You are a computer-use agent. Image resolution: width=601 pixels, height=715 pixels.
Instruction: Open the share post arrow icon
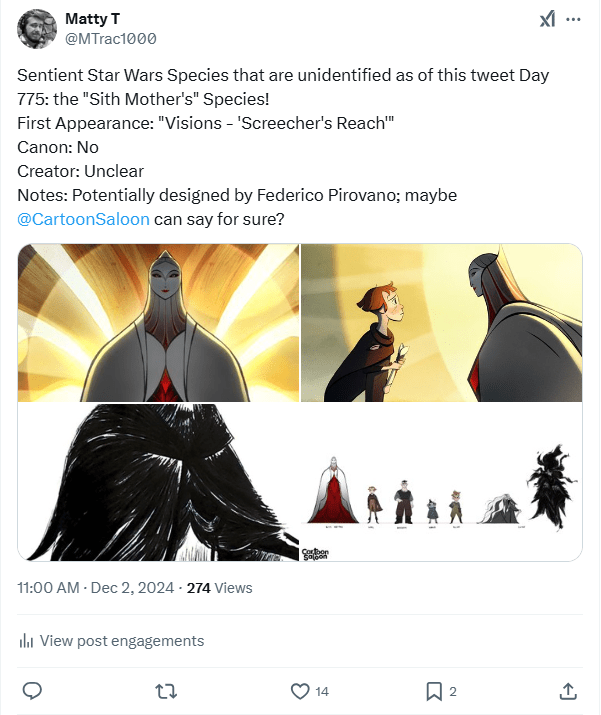point(567,690)
